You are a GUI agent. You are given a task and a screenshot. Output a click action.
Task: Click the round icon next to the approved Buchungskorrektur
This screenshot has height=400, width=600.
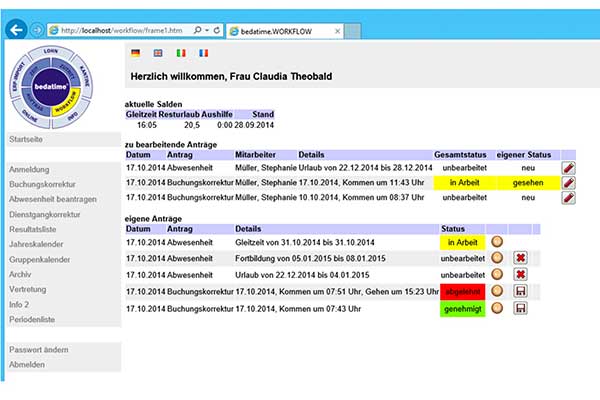(497, 308)
